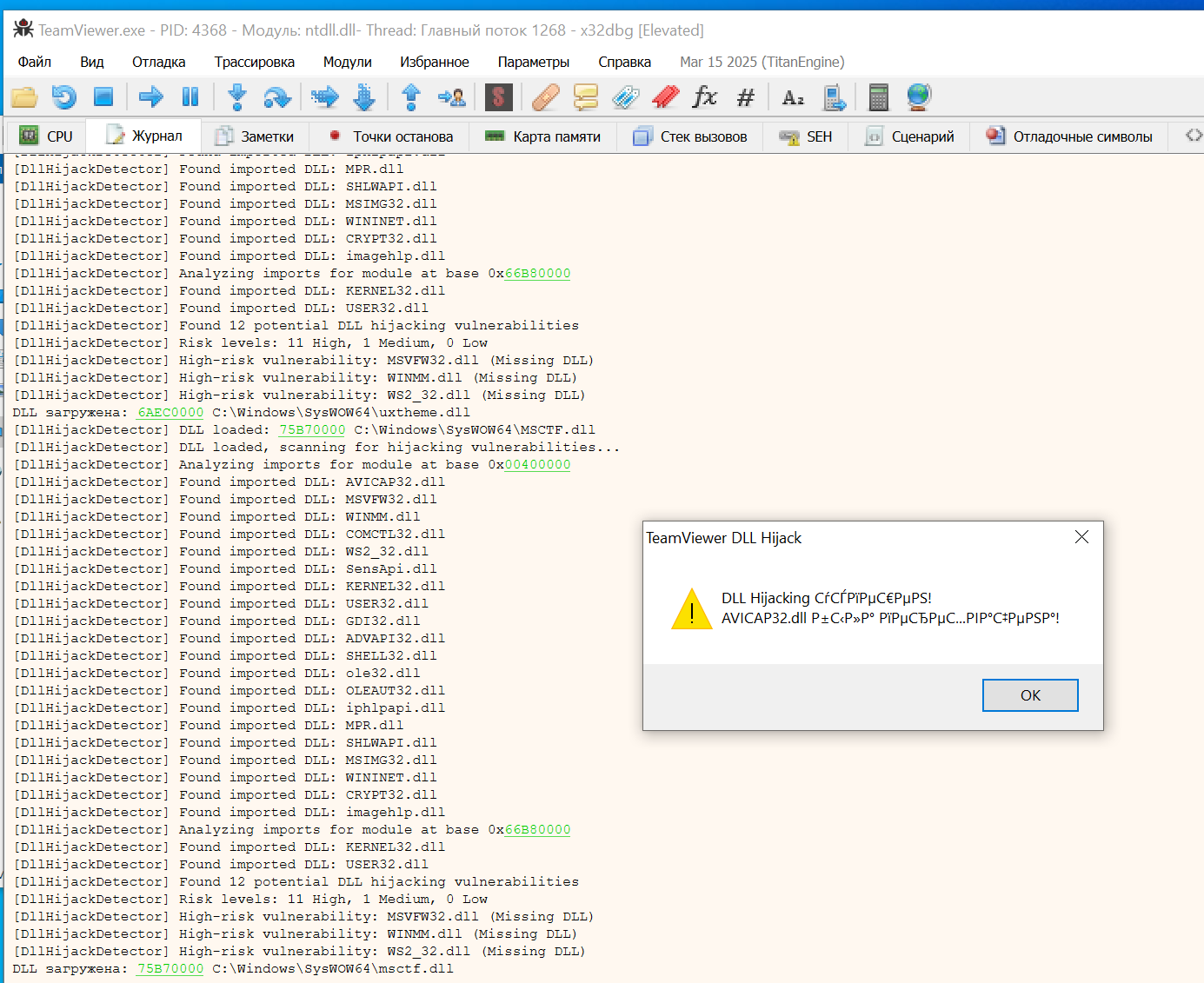
Task: Restart the debugged program
Action: pos(64,97)
